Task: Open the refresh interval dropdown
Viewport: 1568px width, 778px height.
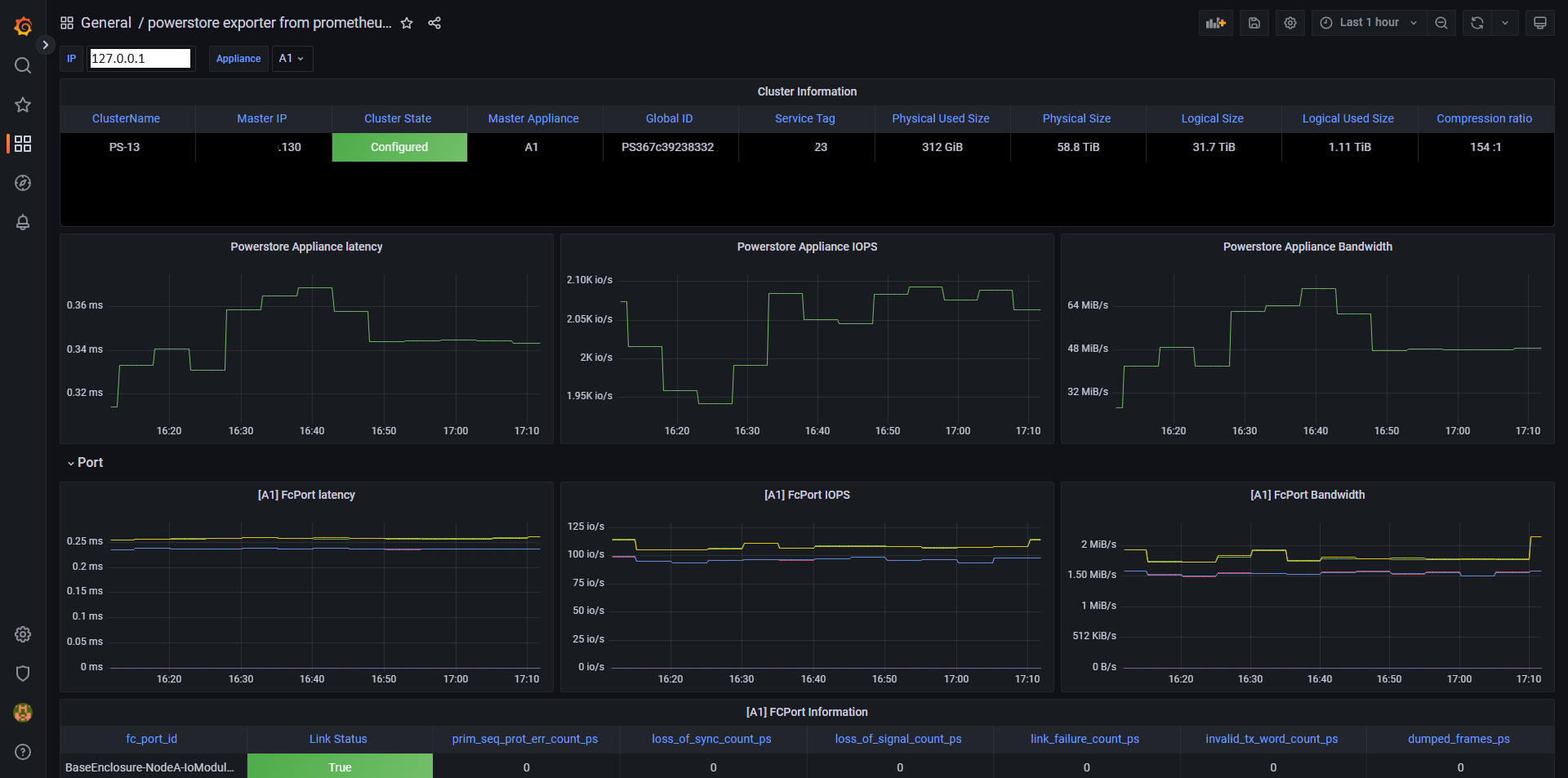Action: click(x=1505, y=23)
